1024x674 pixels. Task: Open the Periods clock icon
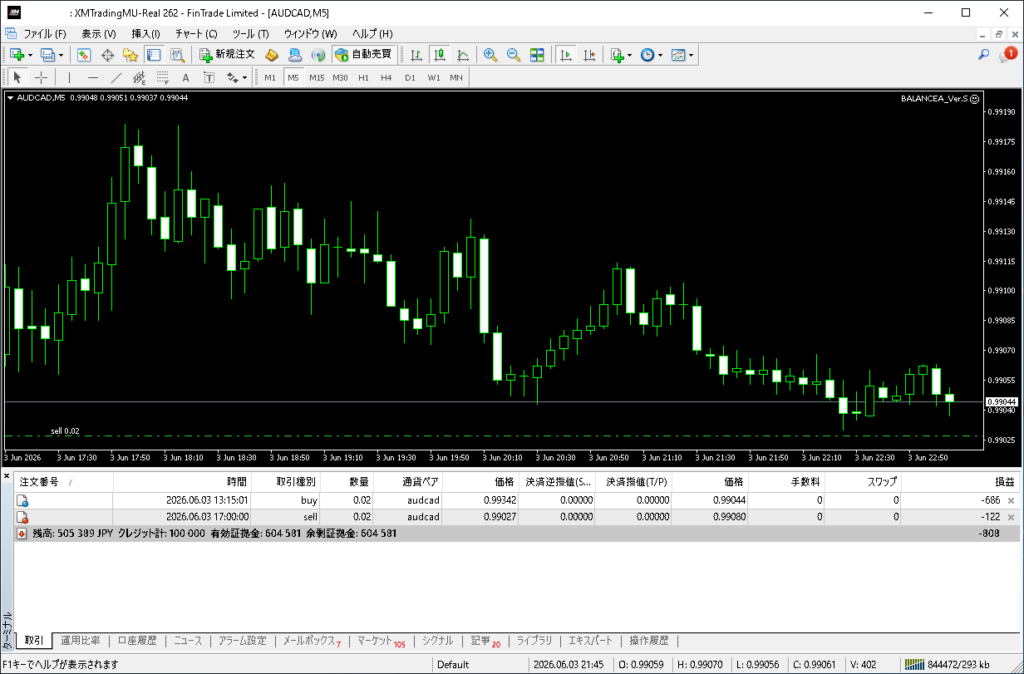(647, 56)
